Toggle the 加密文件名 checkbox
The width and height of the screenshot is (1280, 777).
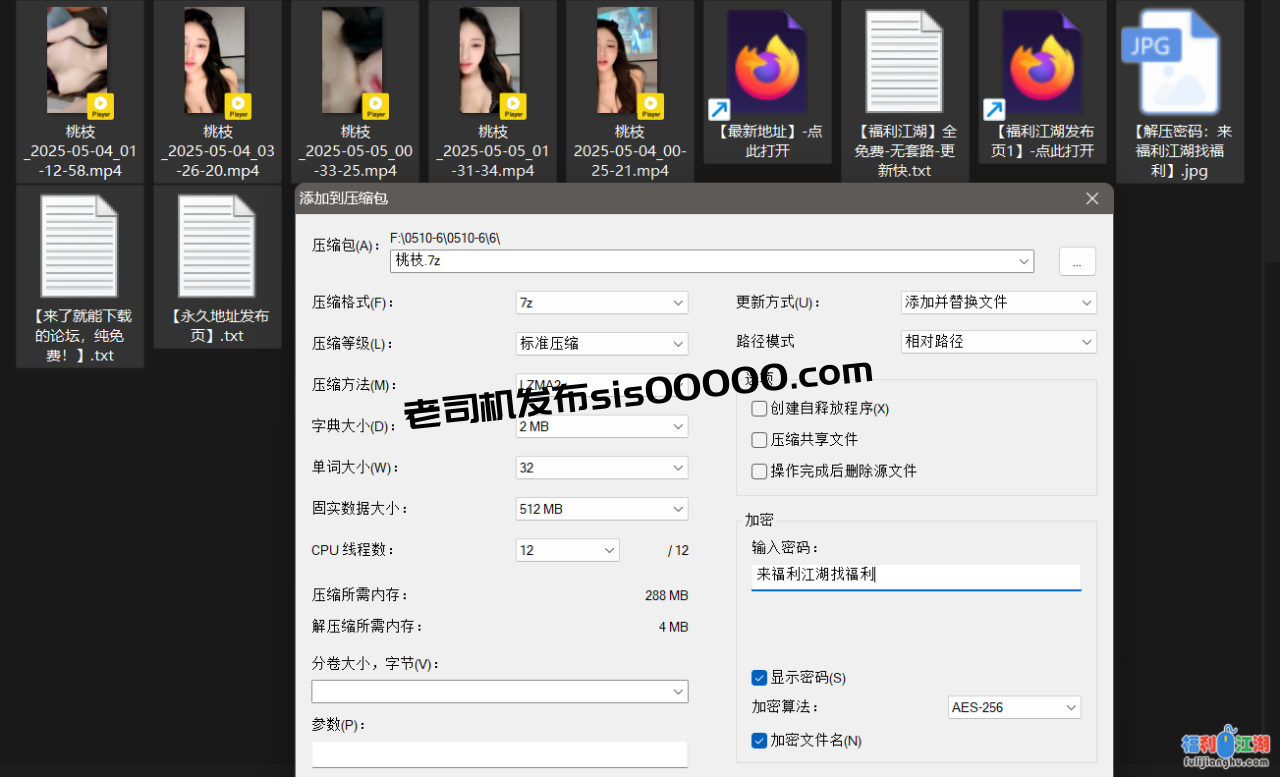759,740
